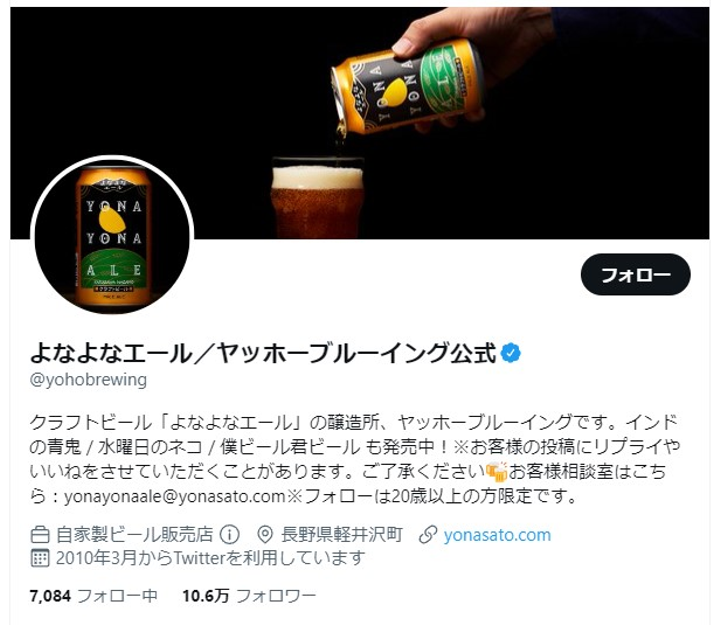
Task: Click the poured beer glass in banner
Action: click(x=317, y=198)
